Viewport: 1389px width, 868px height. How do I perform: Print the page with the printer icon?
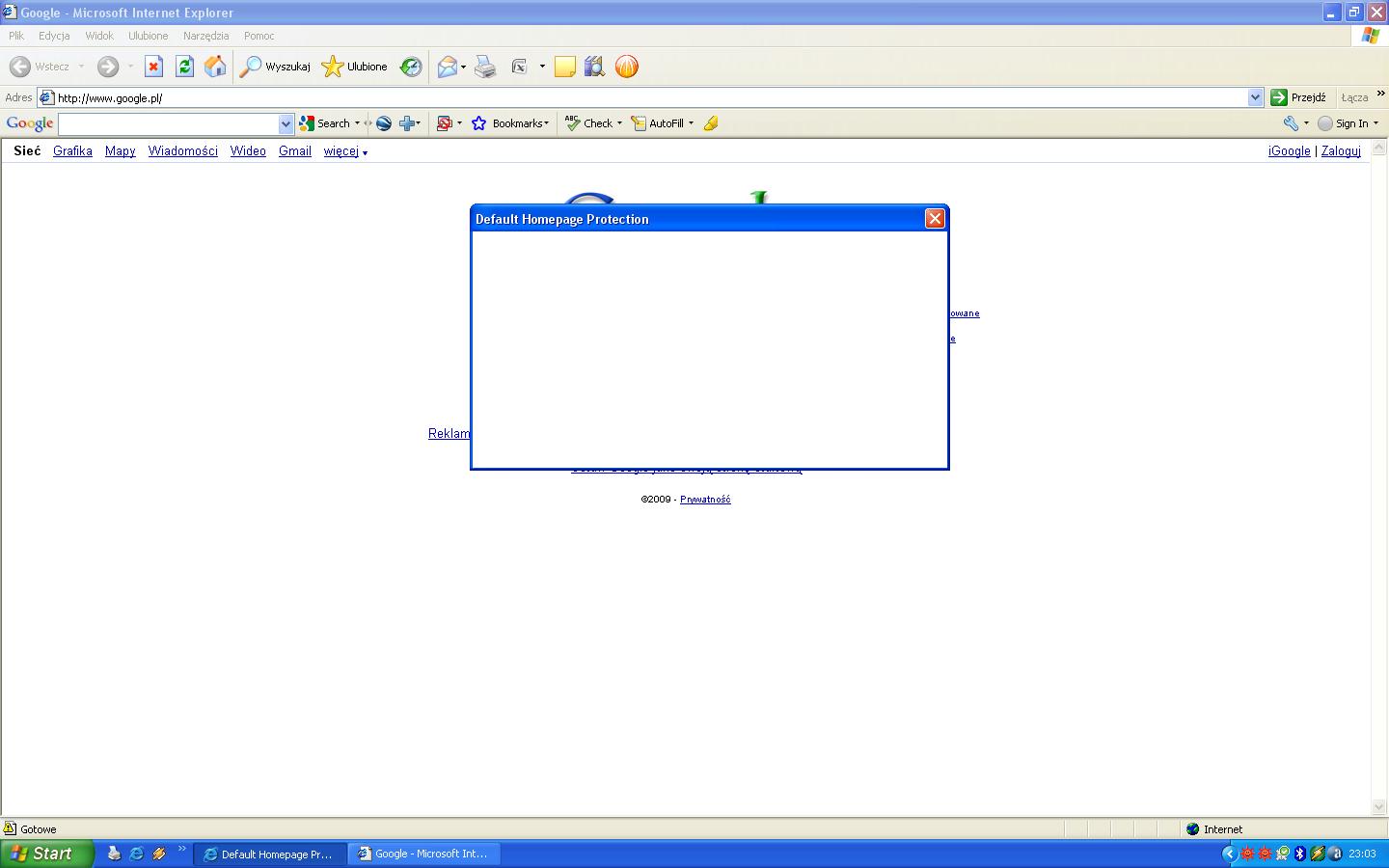(x=485, y=67)
